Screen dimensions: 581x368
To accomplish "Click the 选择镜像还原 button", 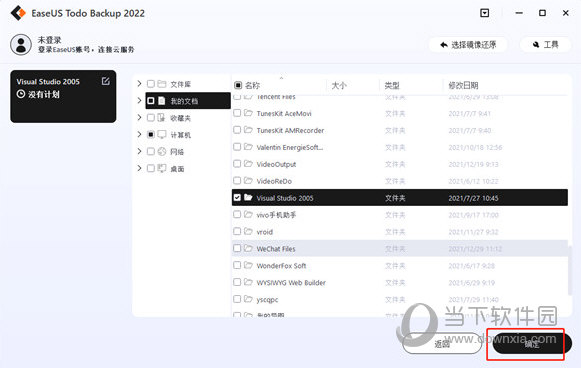I will 468,45.
